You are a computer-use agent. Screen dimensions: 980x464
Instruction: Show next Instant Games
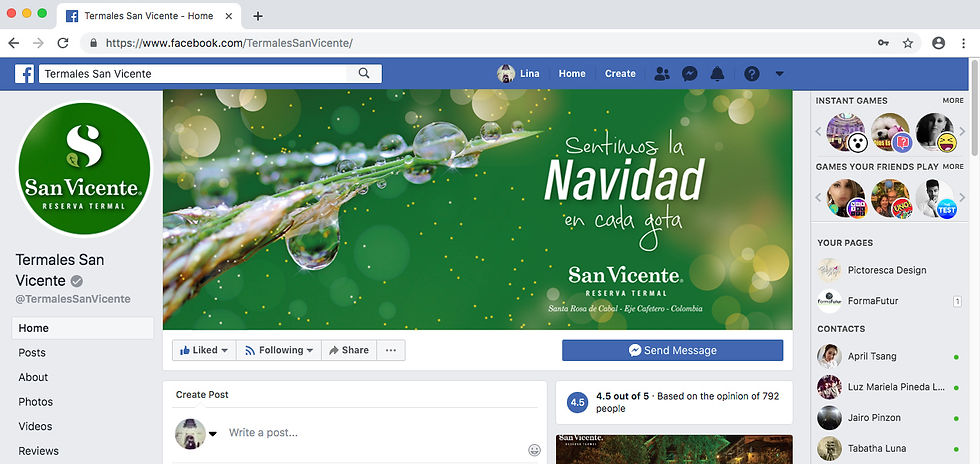962,131
